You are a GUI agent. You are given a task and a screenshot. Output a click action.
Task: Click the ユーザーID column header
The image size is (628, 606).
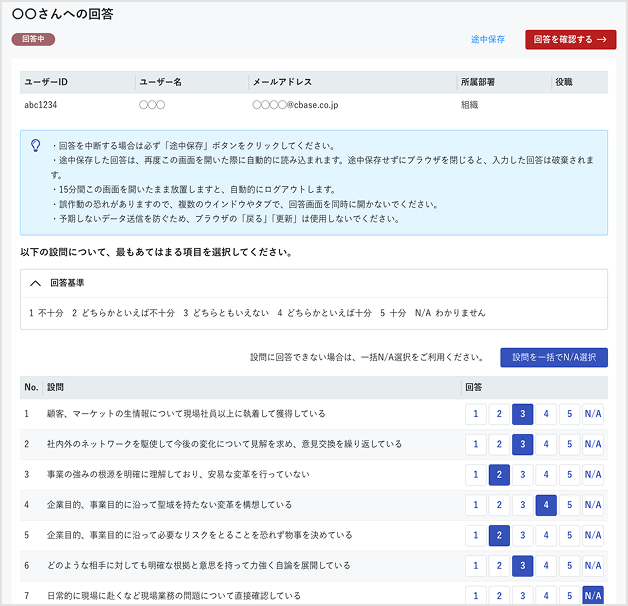coord(46,82)
